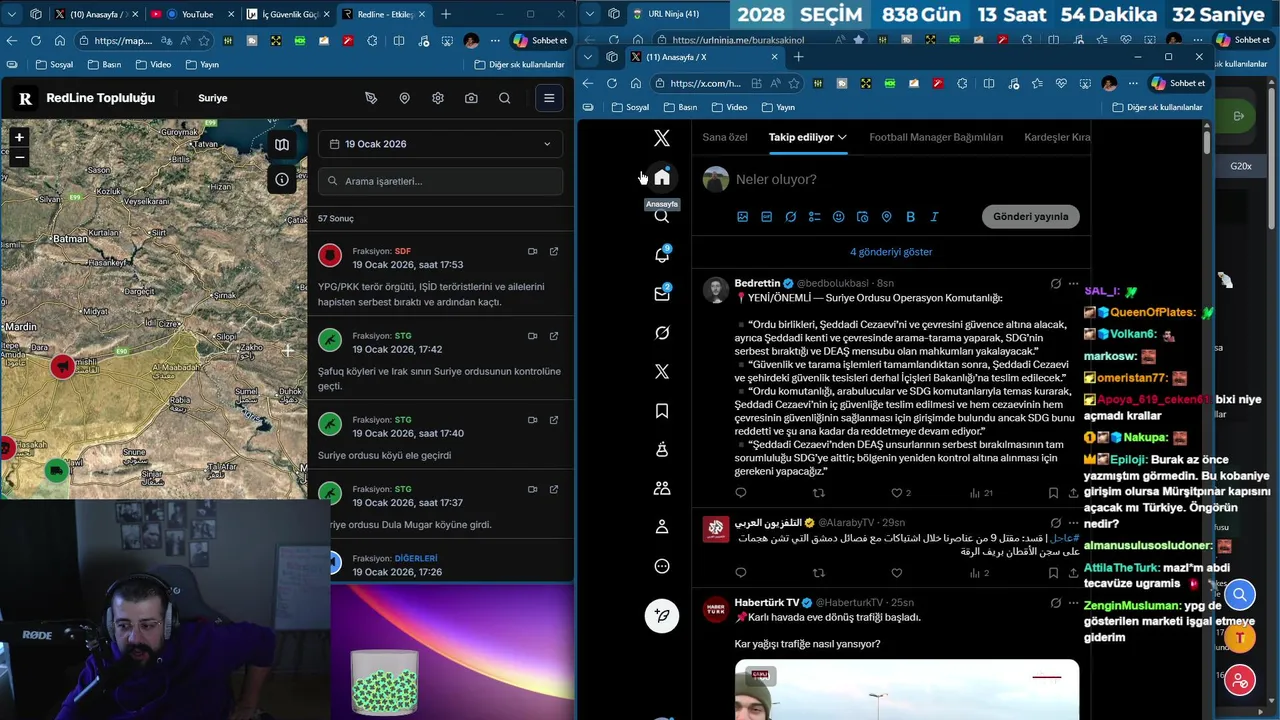Image resolution: width=1280 pixels, height=720 pixels.
Task: Click the Arama işaretleri search field
Action: click(x=440, y=181)
